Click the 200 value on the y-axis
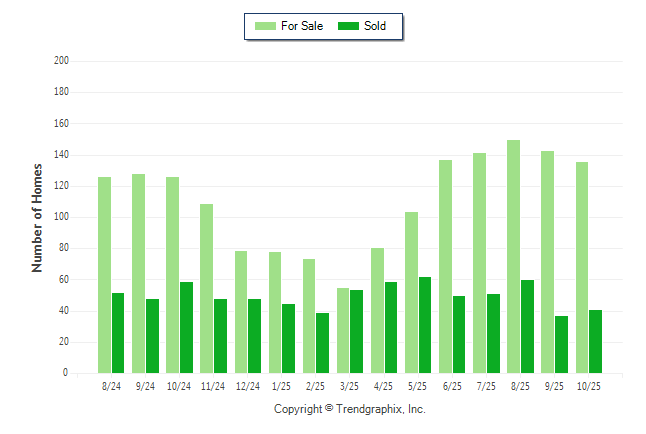The height and width of the screenshot is (434, 646). coord(61,61)
